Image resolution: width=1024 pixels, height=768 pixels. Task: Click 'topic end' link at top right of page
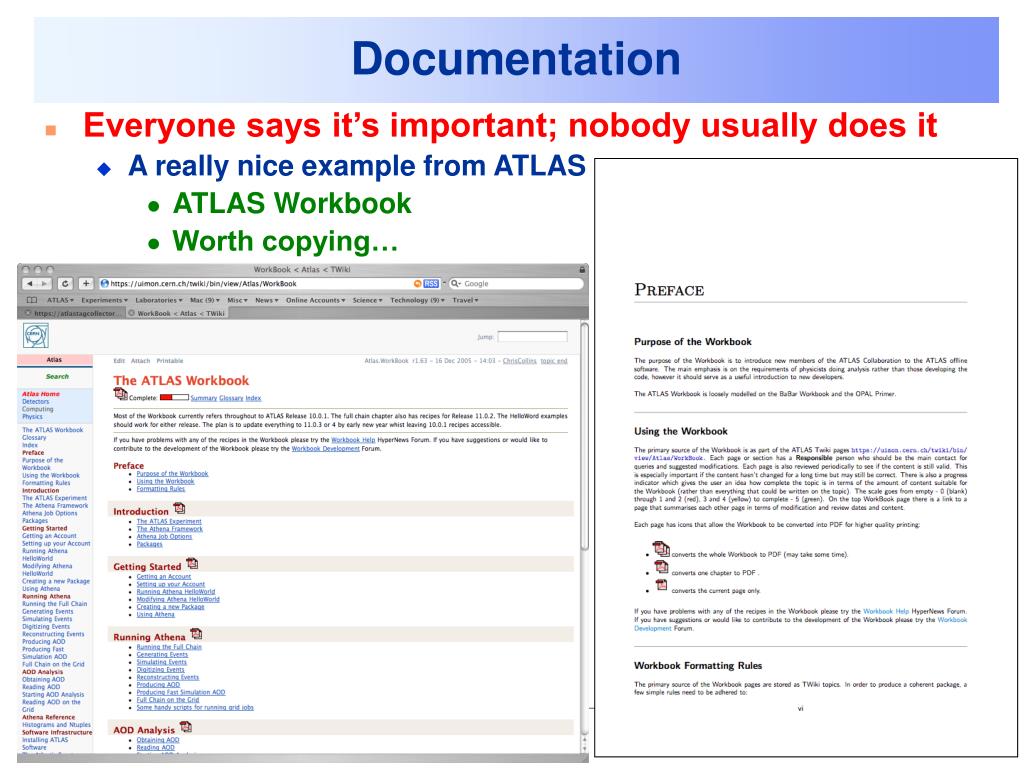554,360
